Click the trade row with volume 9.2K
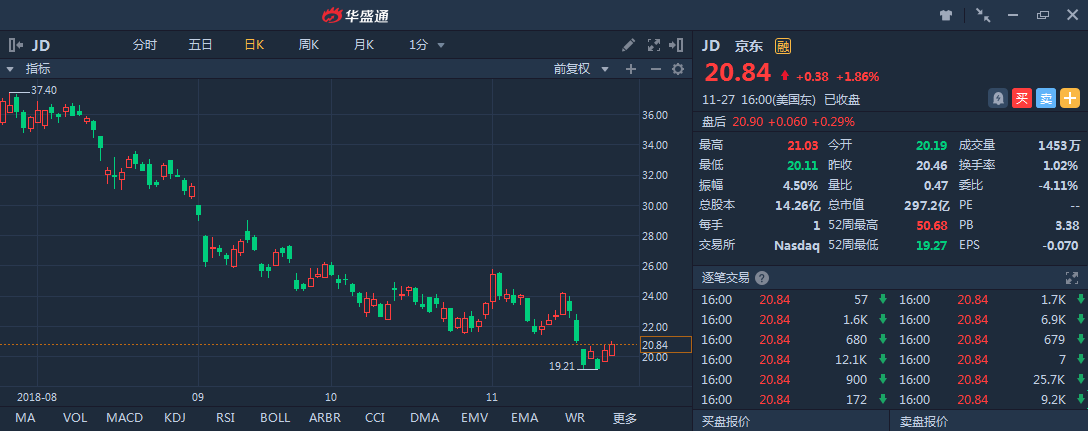 coord(989,400)
